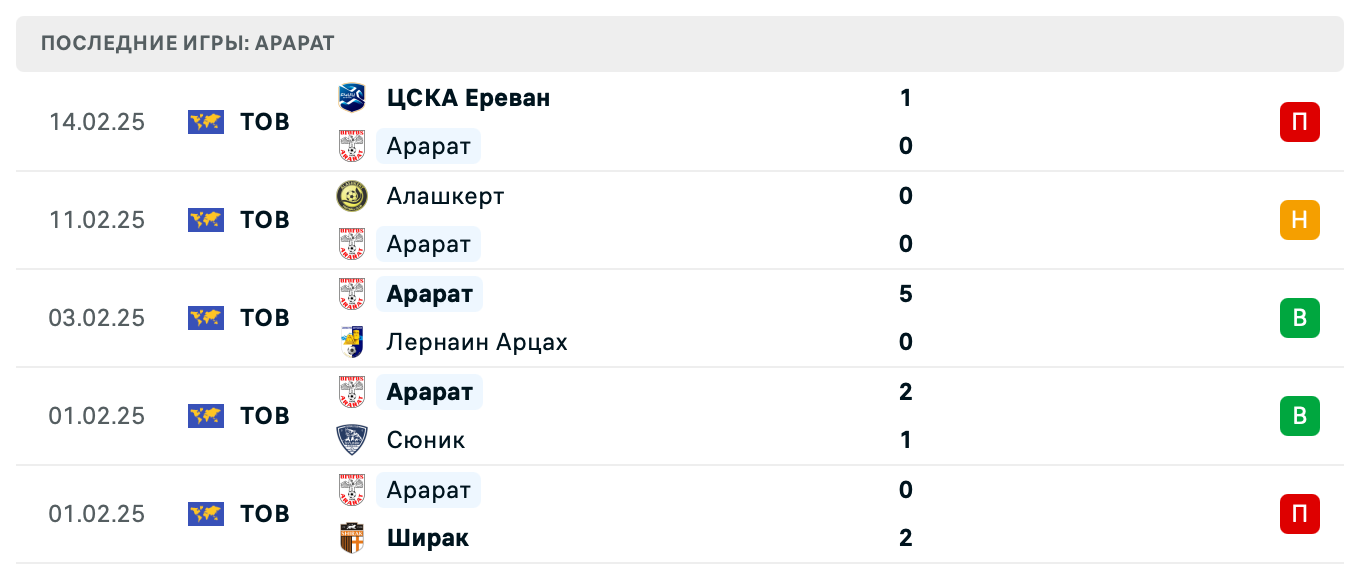Click the highlighted Арарат name in the Сюник match
The height and width of the screenshot is (576, 1362).
pyautogui.click(x=429, y=391)
